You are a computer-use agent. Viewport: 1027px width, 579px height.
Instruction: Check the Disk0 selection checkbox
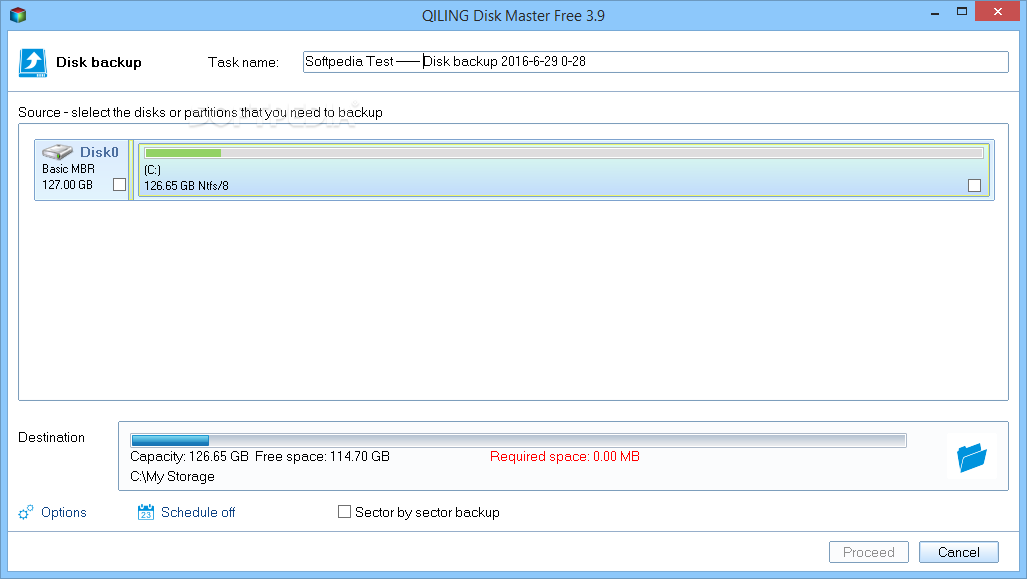click(x=119, y=185)
